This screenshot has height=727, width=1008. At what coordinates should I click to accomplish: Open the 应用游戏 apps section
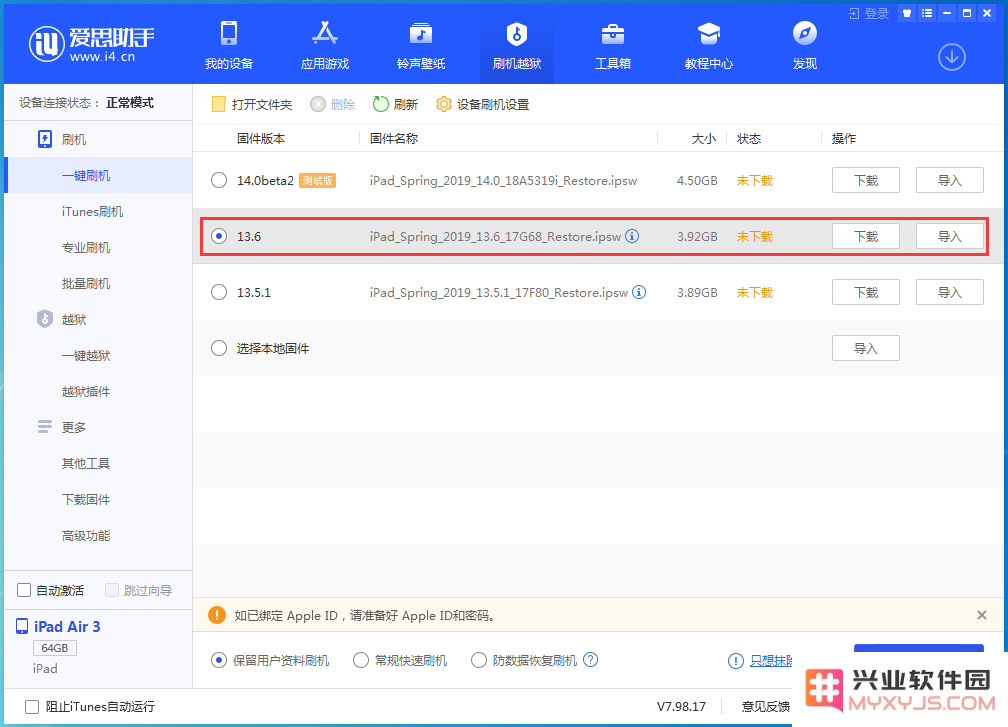[x=325, y=45]
